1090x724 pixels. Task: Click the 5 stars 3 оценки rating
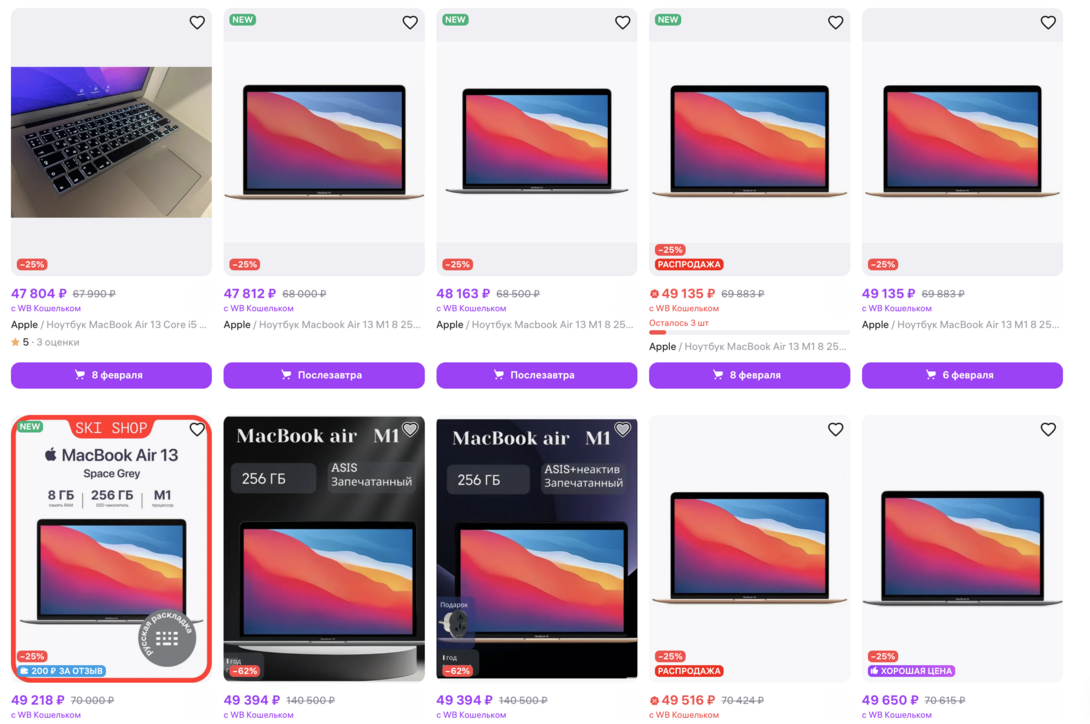pos(45,342)
